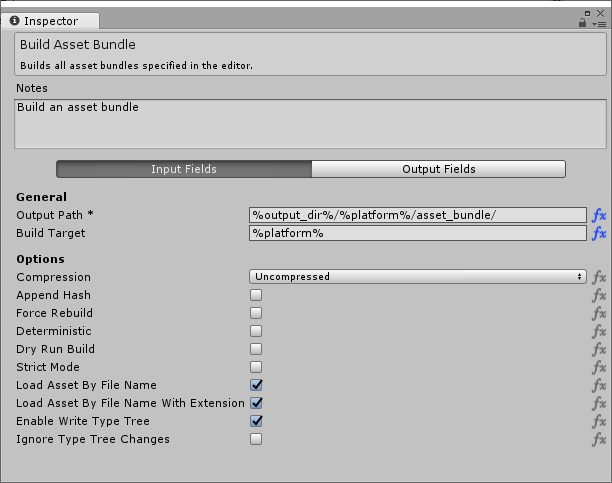This screenshot has height=483, width=612.
Task: Select the Input Fields tab
Action: pyautogui.click(x=184, y=169)
